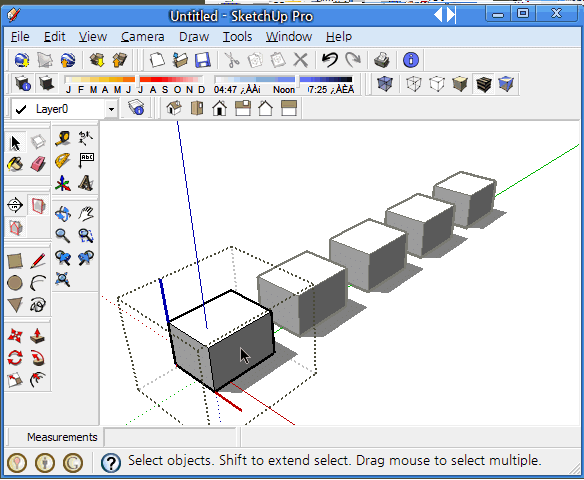Viewport: 584px width, 480px height.
Task: Enable Shaded With Textures style
Action: click(483, 83)
